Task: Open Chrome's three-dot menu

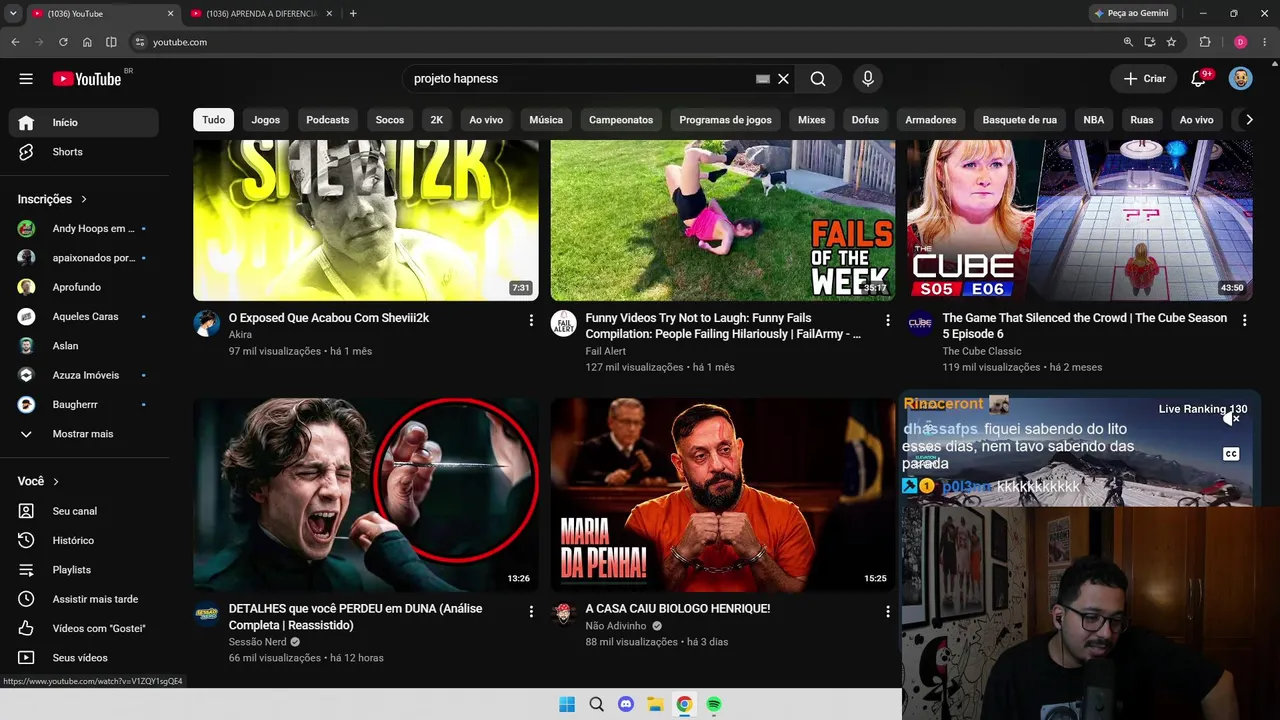Action: click(x=1265, y=42)
